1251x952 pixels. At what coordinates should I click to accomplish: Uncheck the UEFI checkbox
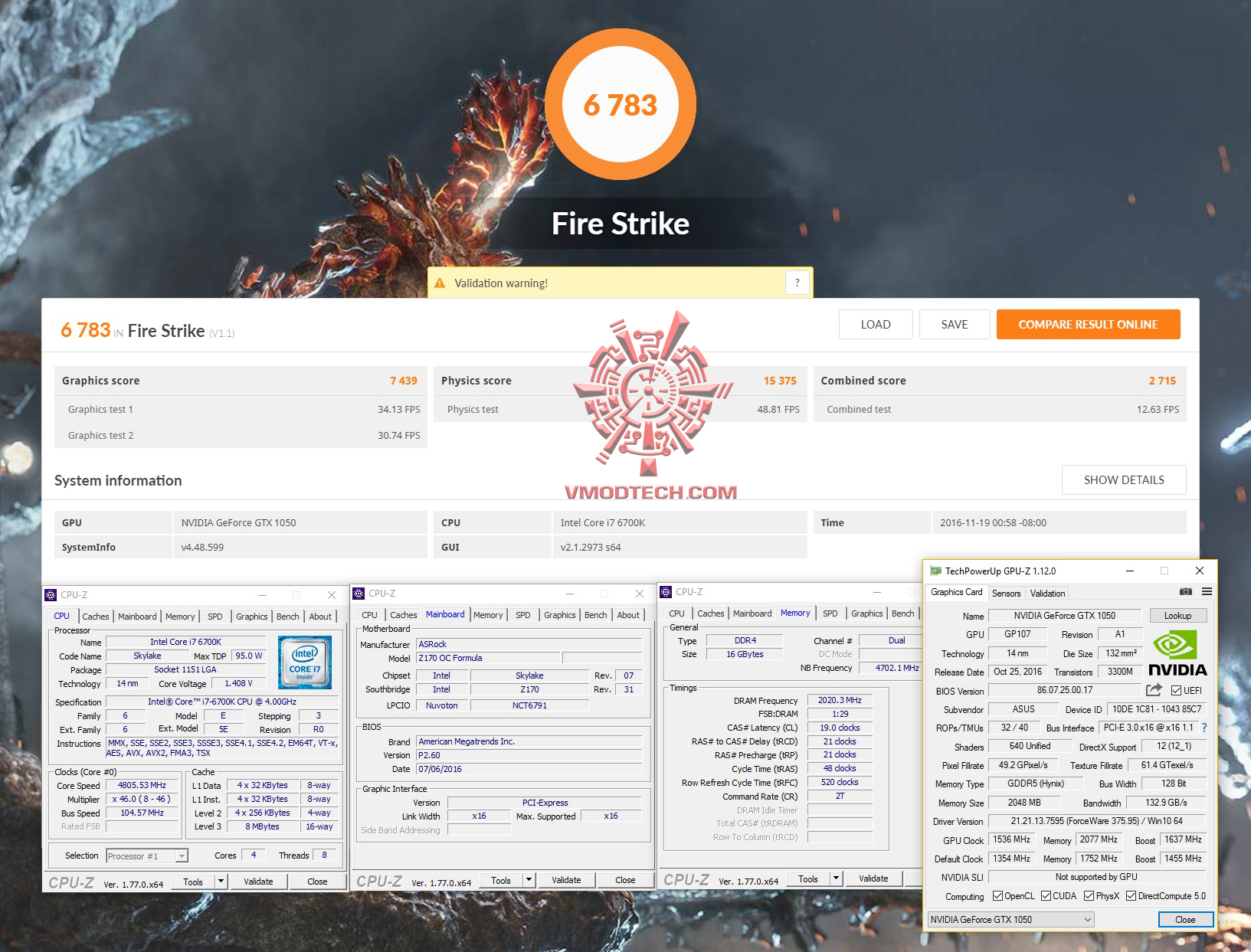[x=1176, y=690]
